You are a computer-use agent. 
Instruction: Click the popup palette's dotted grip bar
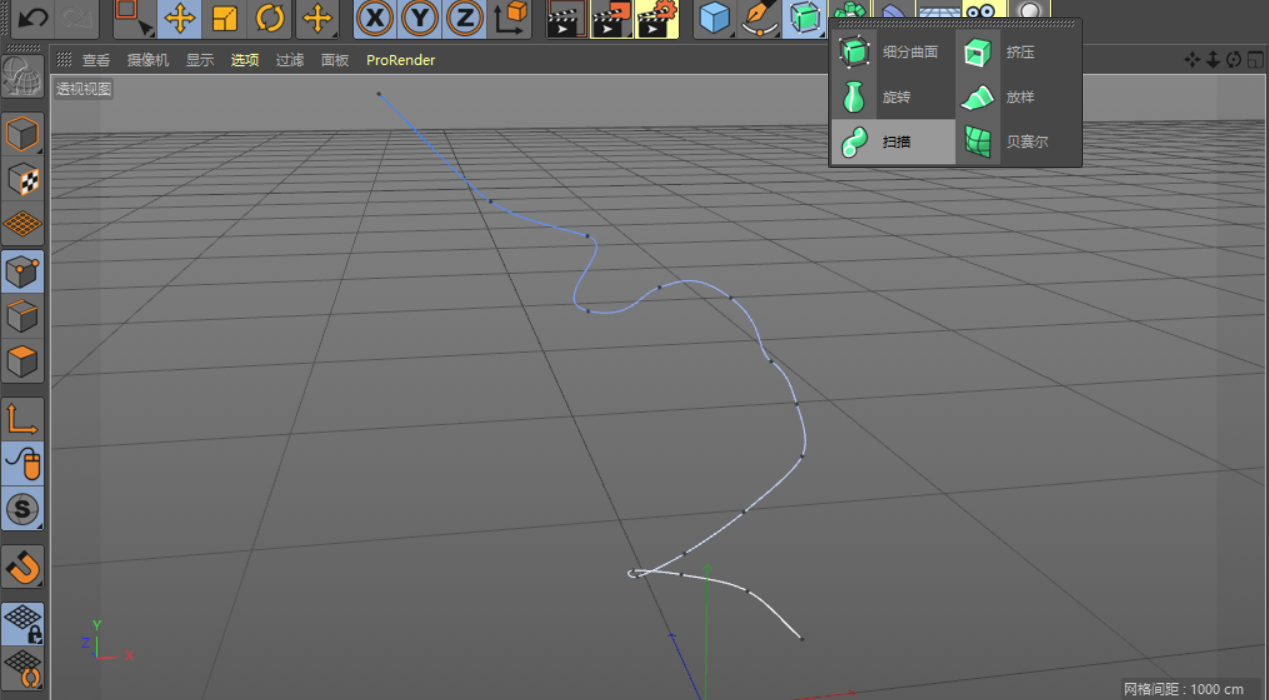[x=957, y=24]
